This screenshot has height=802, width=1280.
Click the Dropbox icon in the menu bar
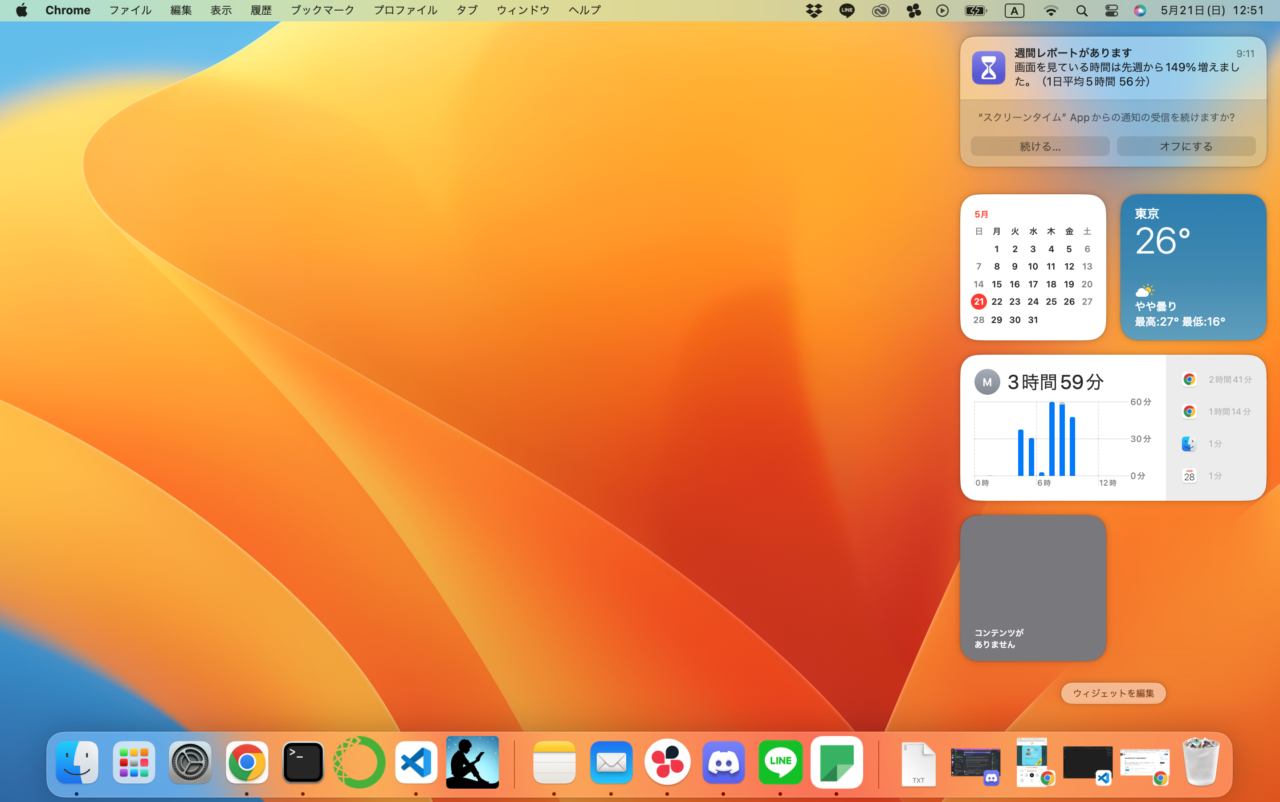pos(814,10)
